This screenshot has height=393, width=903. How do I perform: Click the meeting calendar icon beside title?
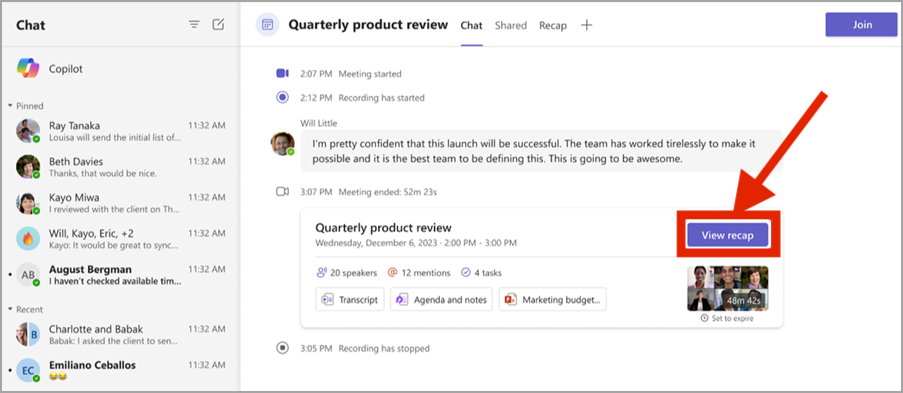pos(267,25)
